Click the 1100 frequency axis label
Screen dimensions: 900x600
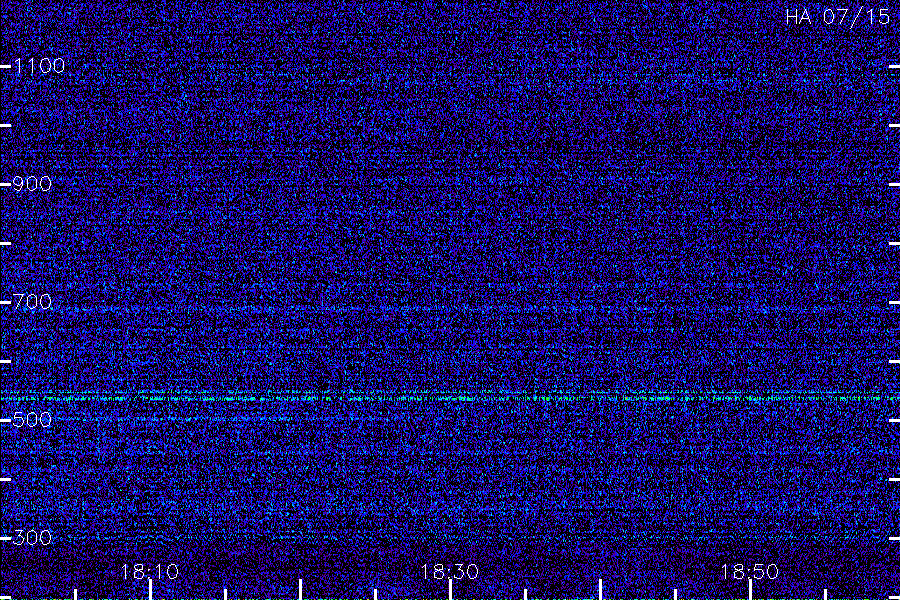39,66
